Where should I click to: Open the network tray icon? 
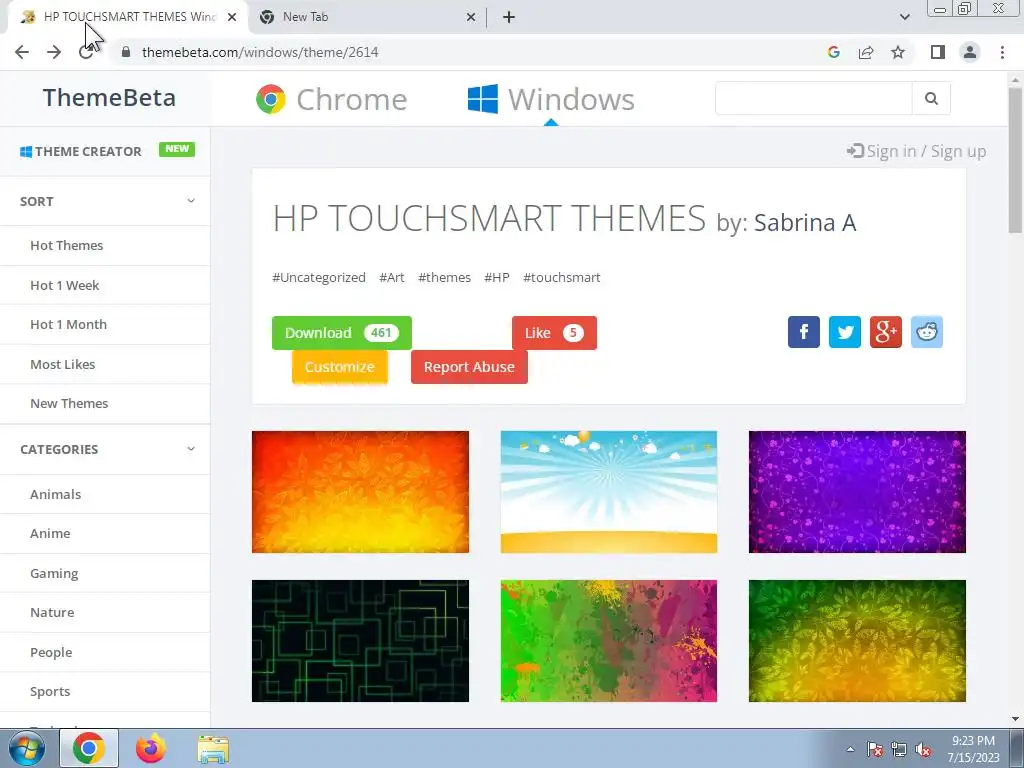pos(899,750)
